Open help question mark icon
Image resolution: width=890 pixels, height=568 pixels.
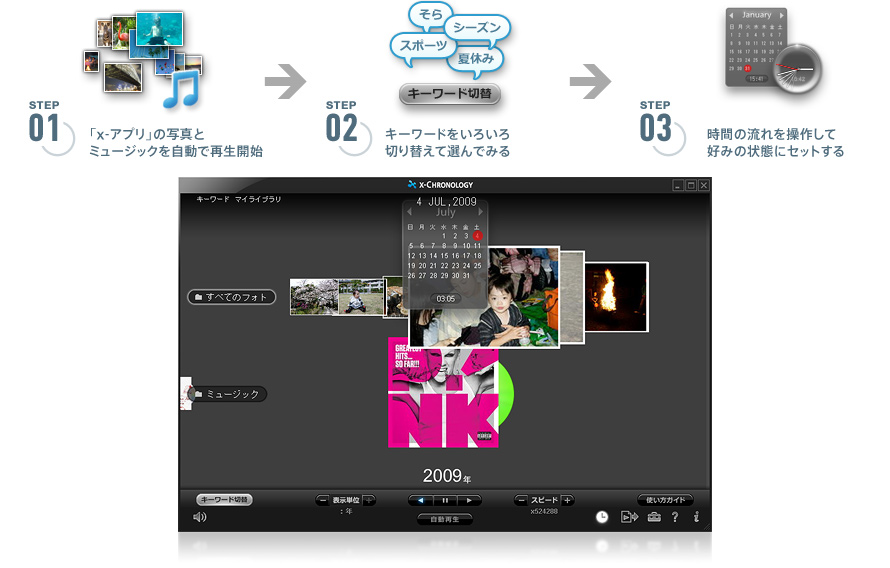(x=675, y=517)
